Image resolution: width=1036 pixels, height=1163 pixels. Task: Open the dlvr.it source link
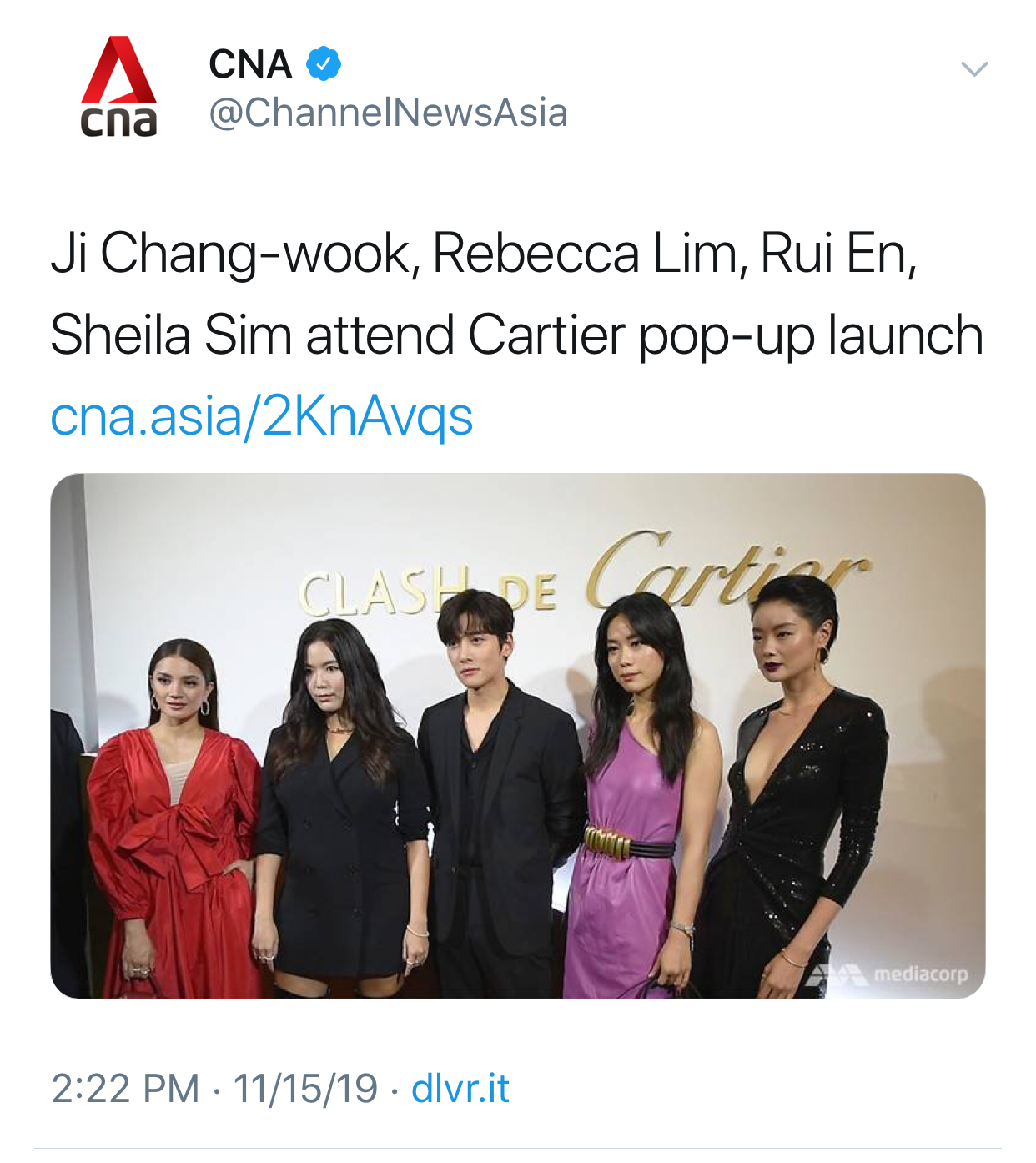460,1089
